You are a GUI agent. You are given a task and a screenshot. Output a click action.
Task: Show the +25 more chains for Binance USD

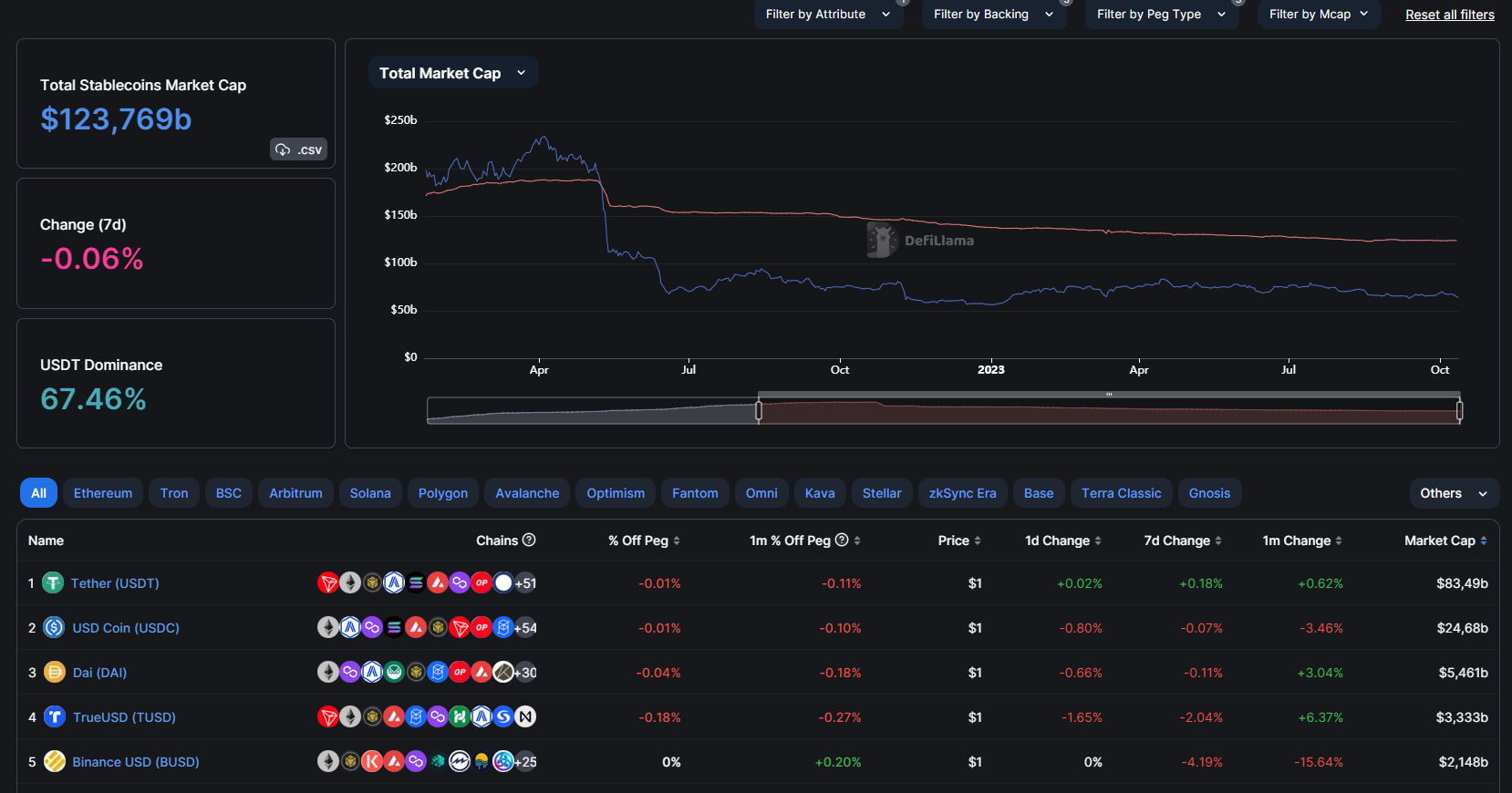pyautogui.click(x=525, y=762)
